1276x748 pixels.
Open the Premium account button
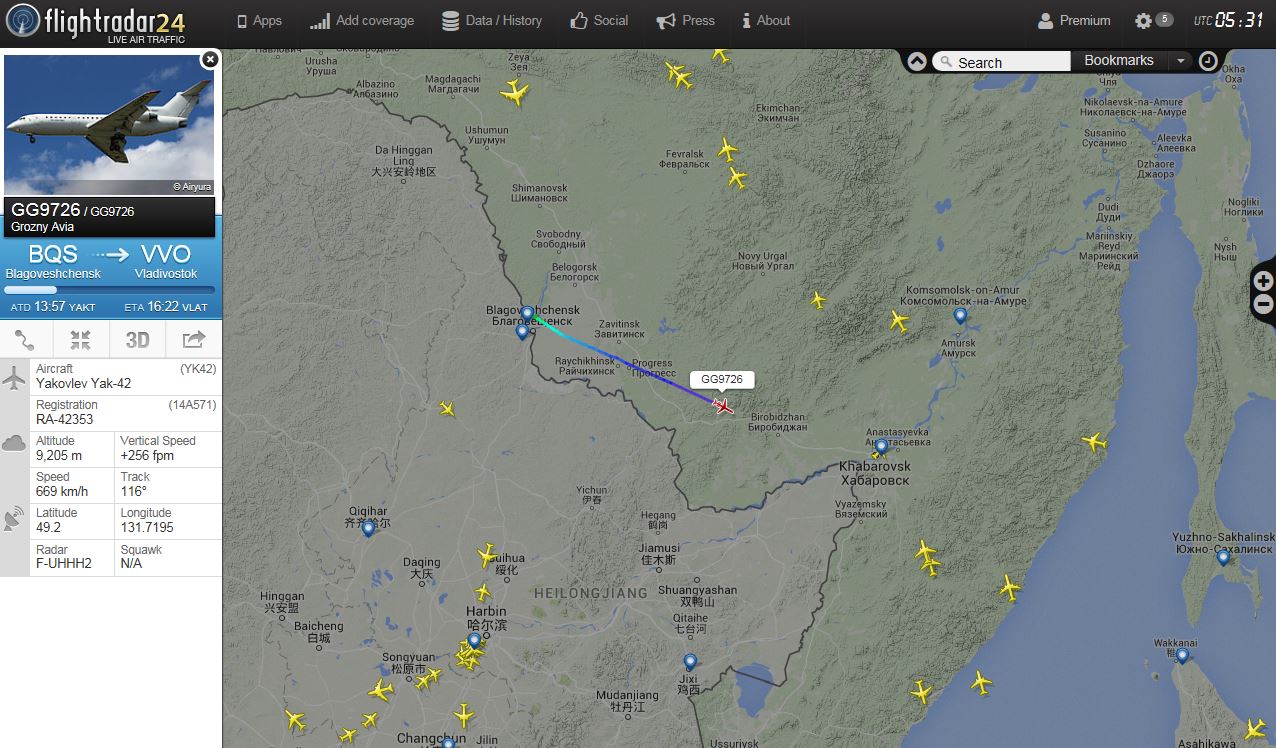tap(1074, 20)
